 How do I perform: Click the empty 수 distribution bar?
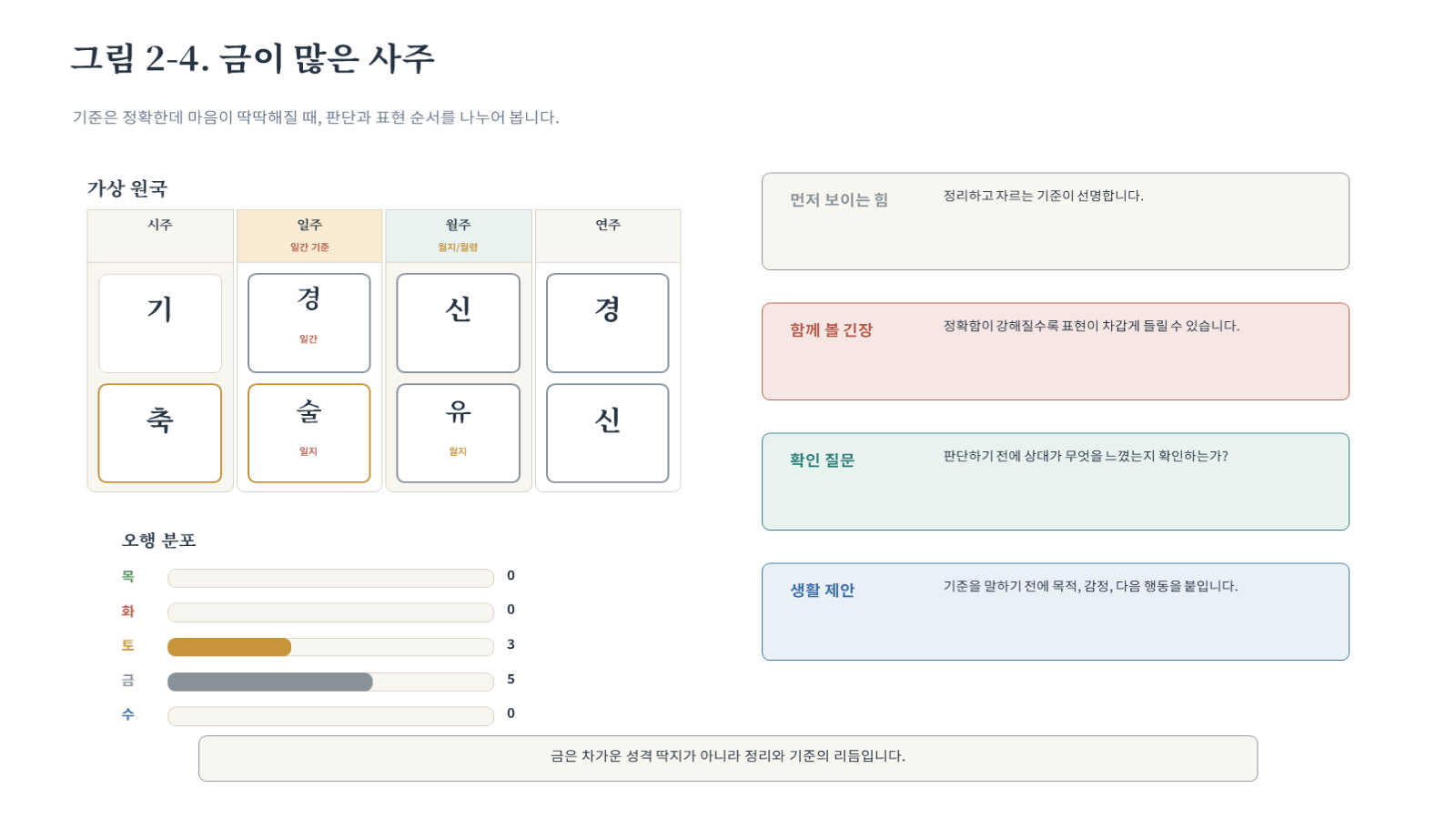click(x=330, y=716)
